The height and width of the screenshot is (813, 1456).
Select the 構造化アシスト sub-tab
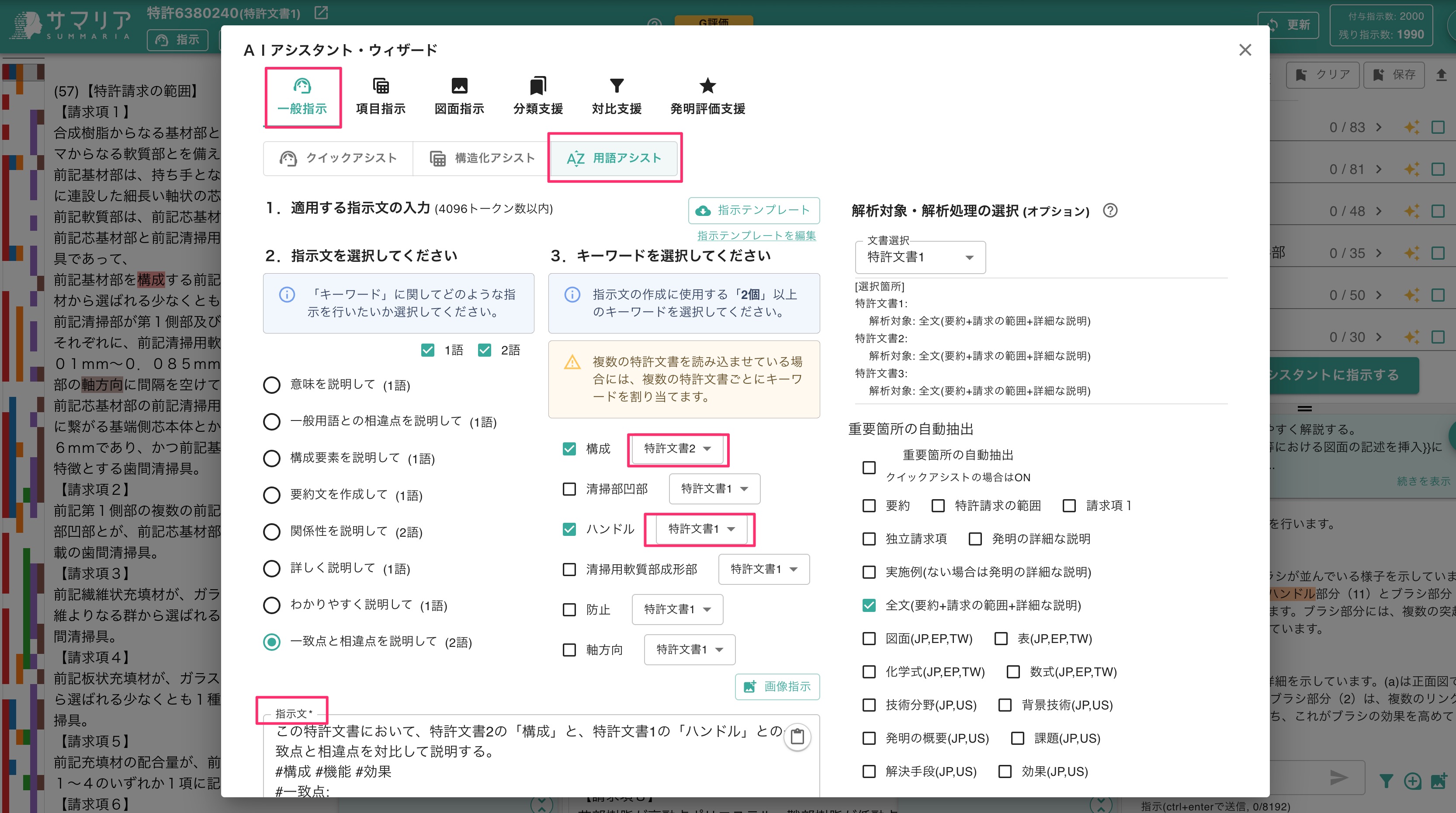pos(482,158)
